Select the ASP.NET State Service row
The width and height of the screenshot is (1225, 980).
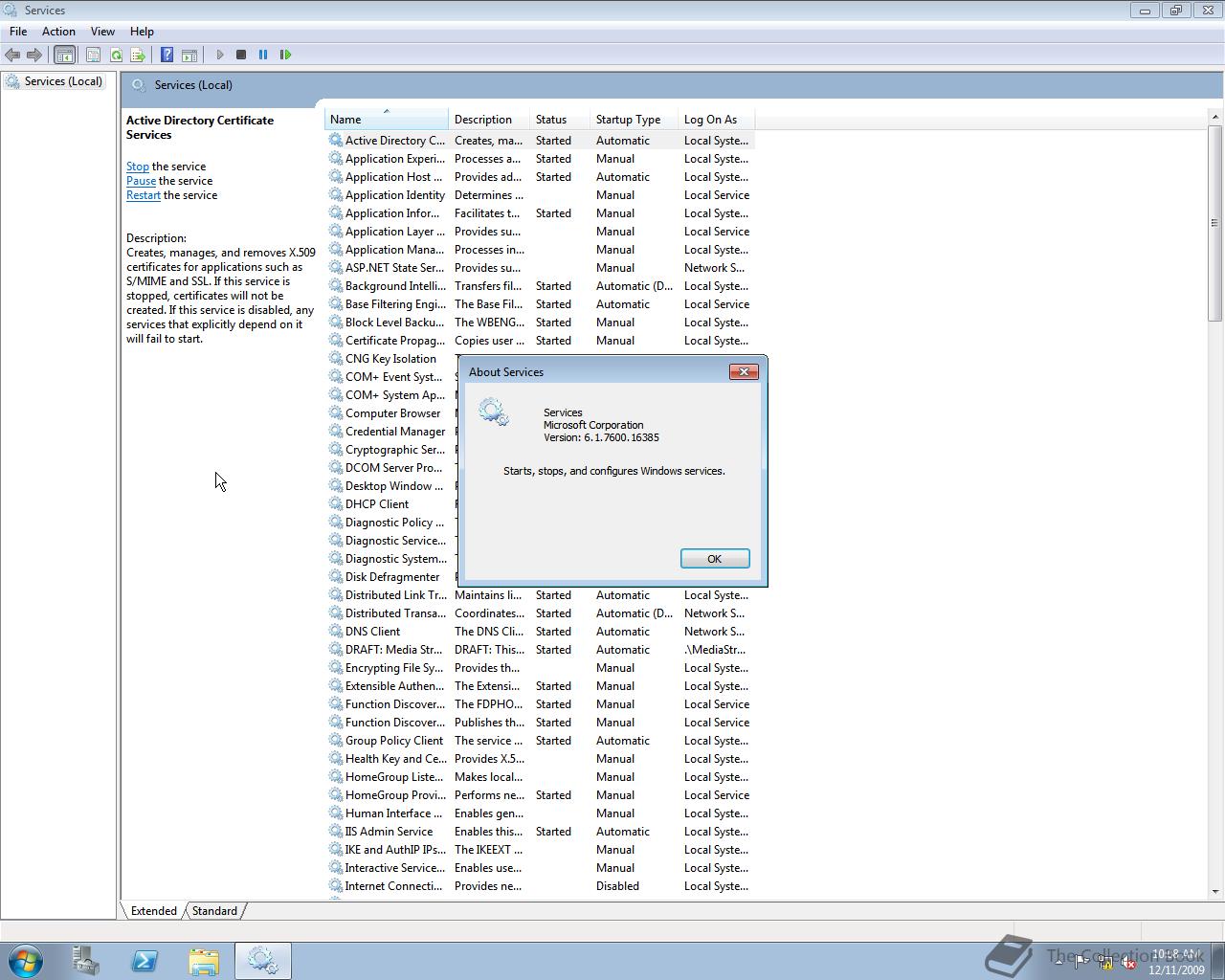pos(540,267)
